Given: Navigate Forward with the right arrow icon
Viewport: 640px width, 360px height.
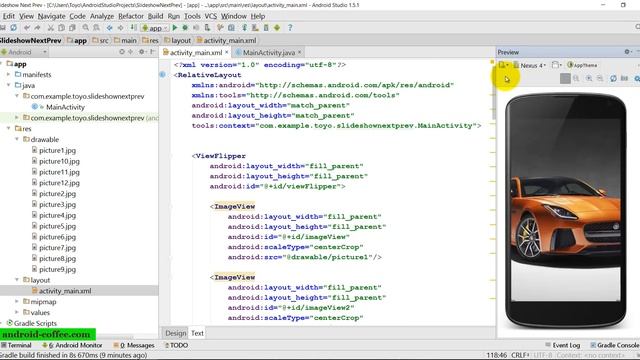Looking at the screenshot, I should 120,28.
